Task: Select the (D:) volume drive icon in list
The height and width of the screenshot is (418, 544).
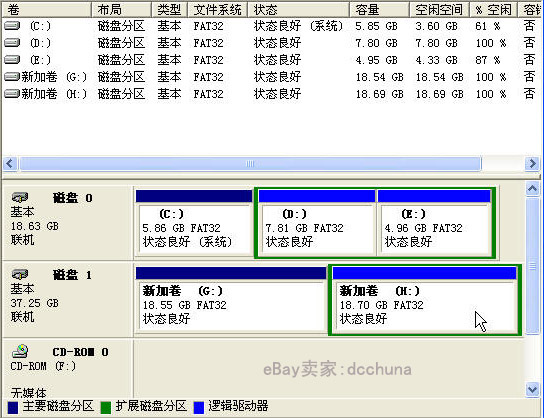Action: (12, 42)
